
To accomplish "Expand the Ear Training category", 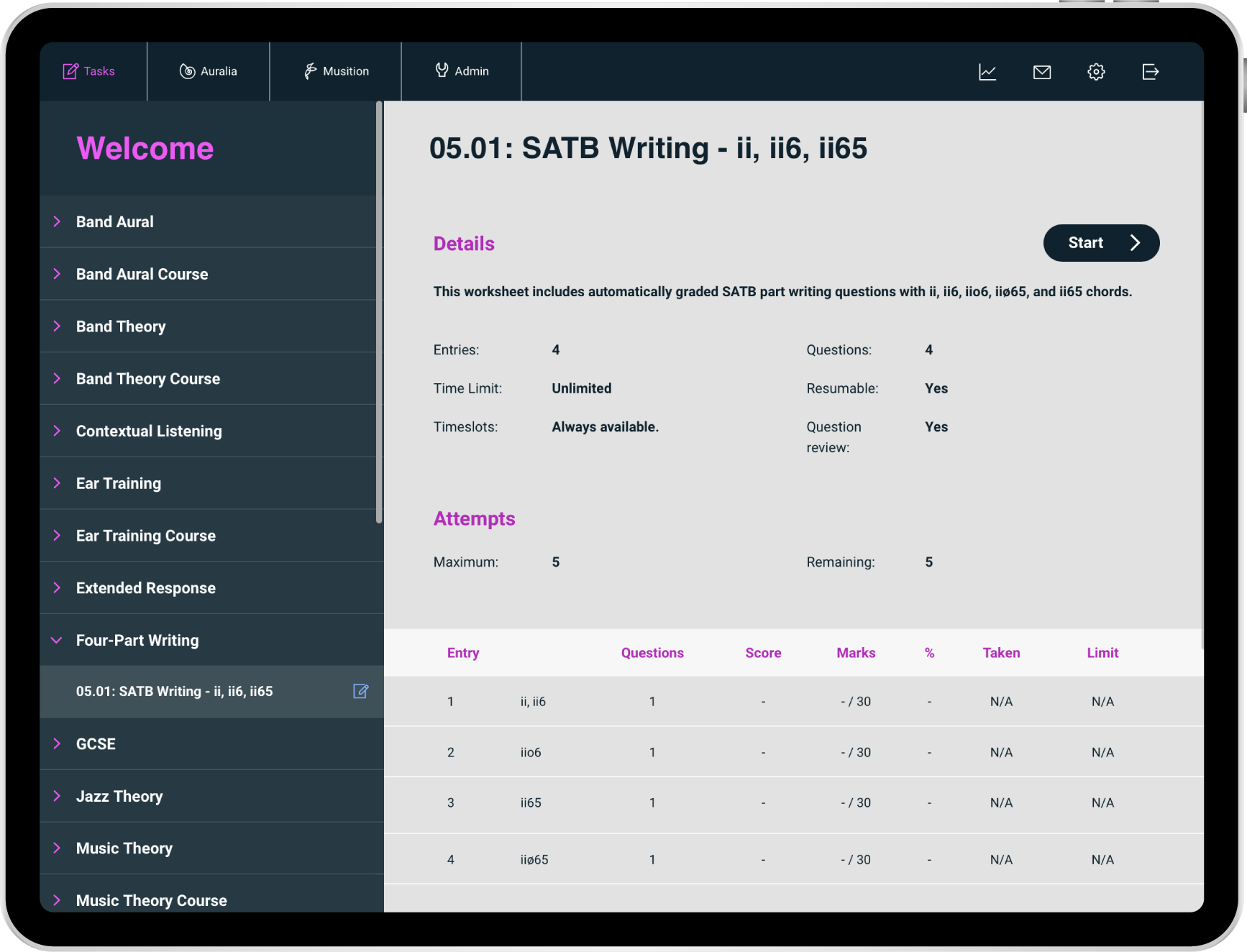I will pyautogui.click(x=119, y=483).
